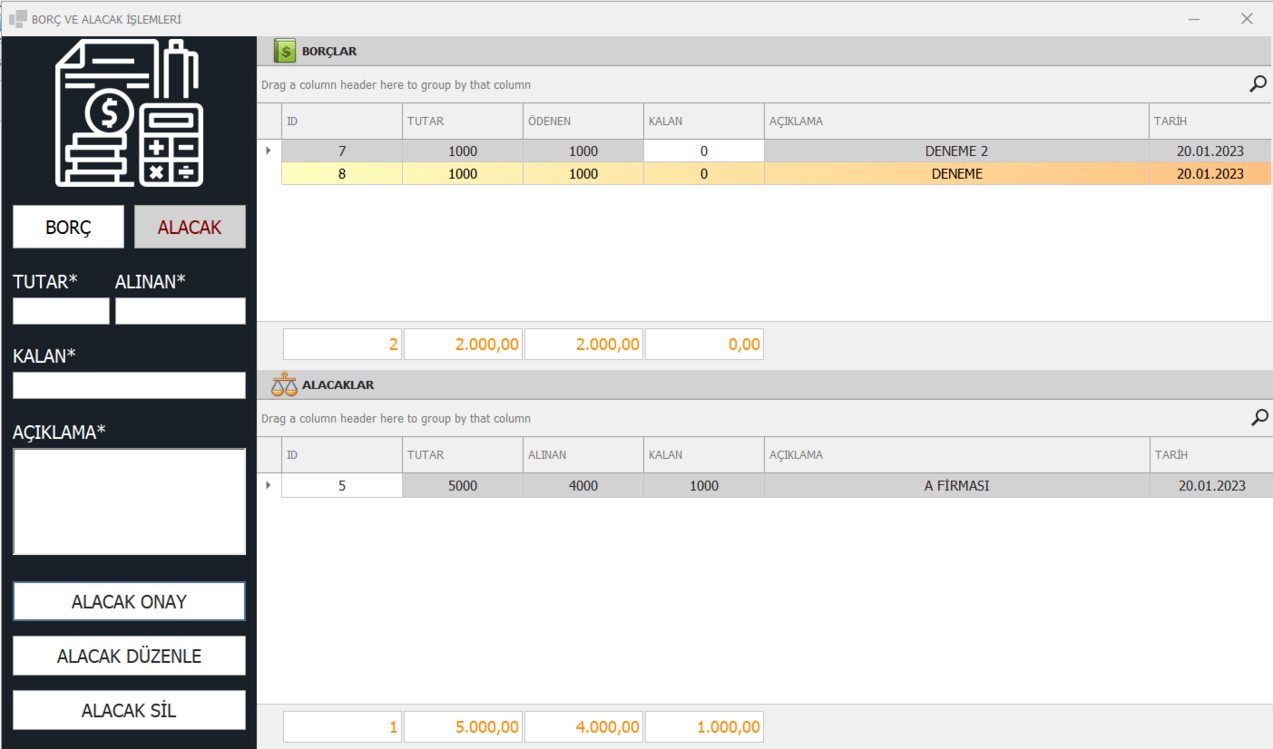Select row indicator arrow for debt ID 7
This screenshot has width=1273, height=749.
[268, 151]
